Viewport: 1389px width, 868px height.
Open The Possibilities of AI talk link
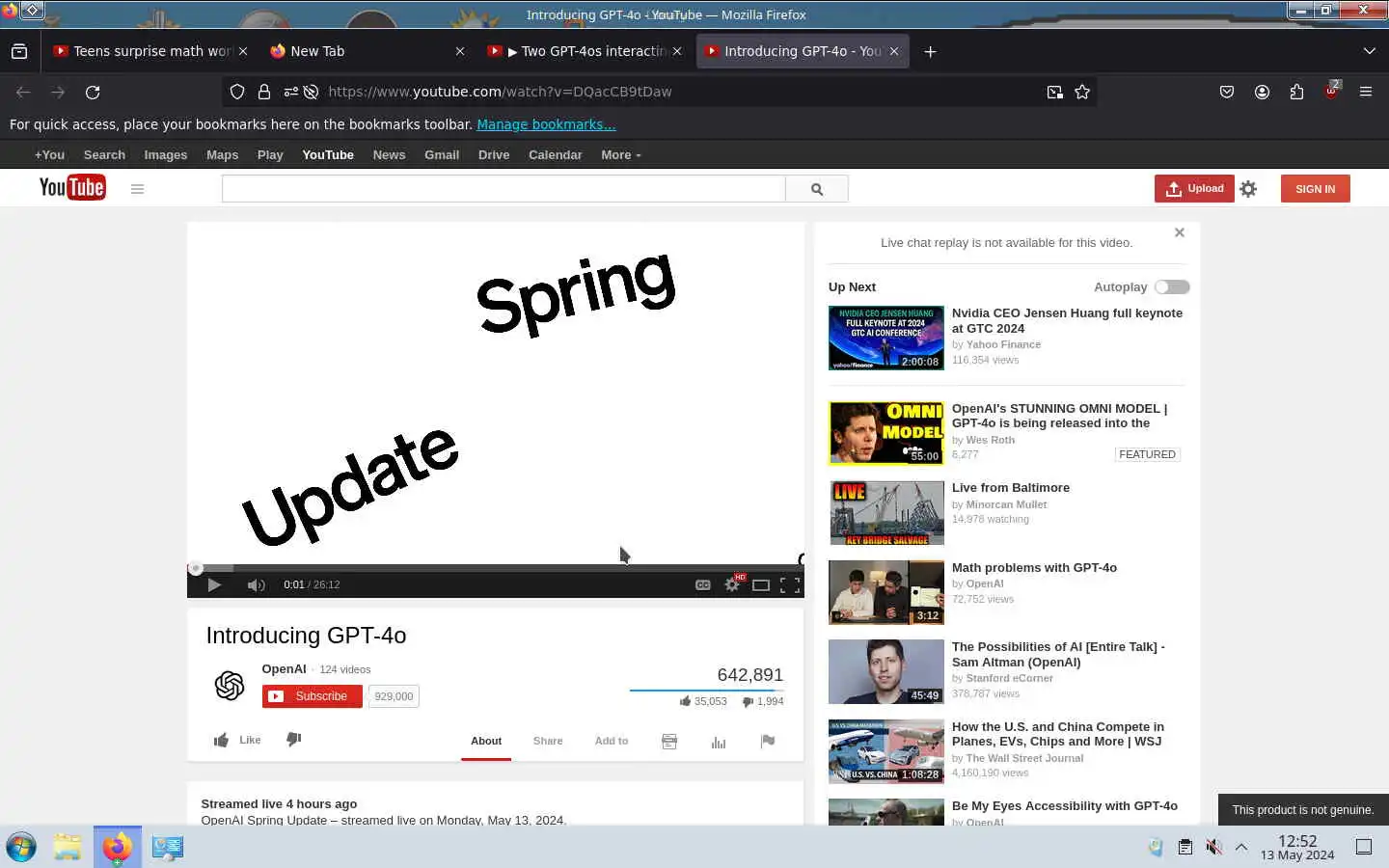(1058, 654)
